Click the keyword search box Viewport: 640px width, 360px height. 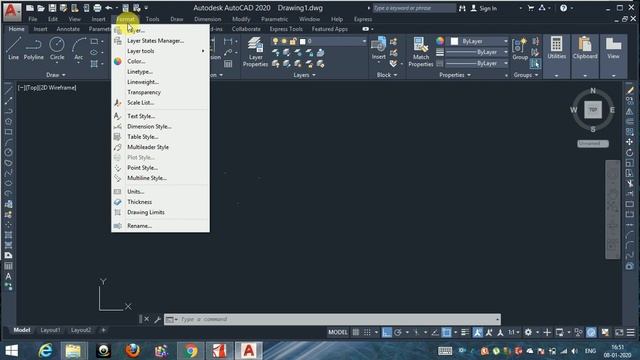(x=414, y=8)
